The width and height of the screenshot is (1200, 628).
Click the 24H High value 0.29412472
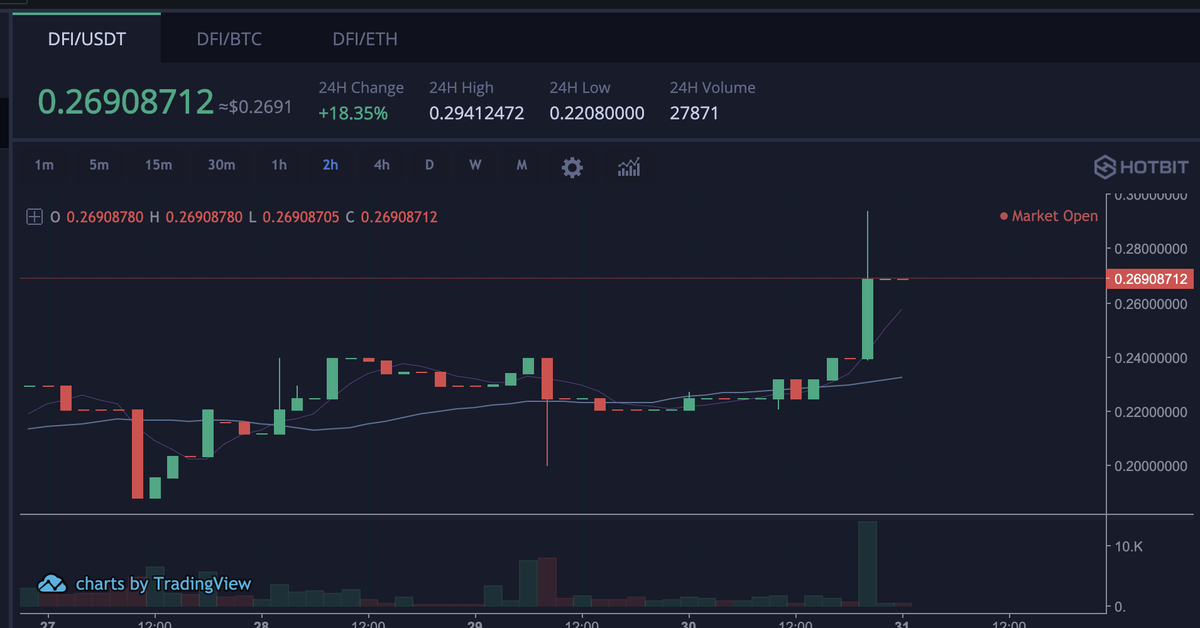(477, 113)
